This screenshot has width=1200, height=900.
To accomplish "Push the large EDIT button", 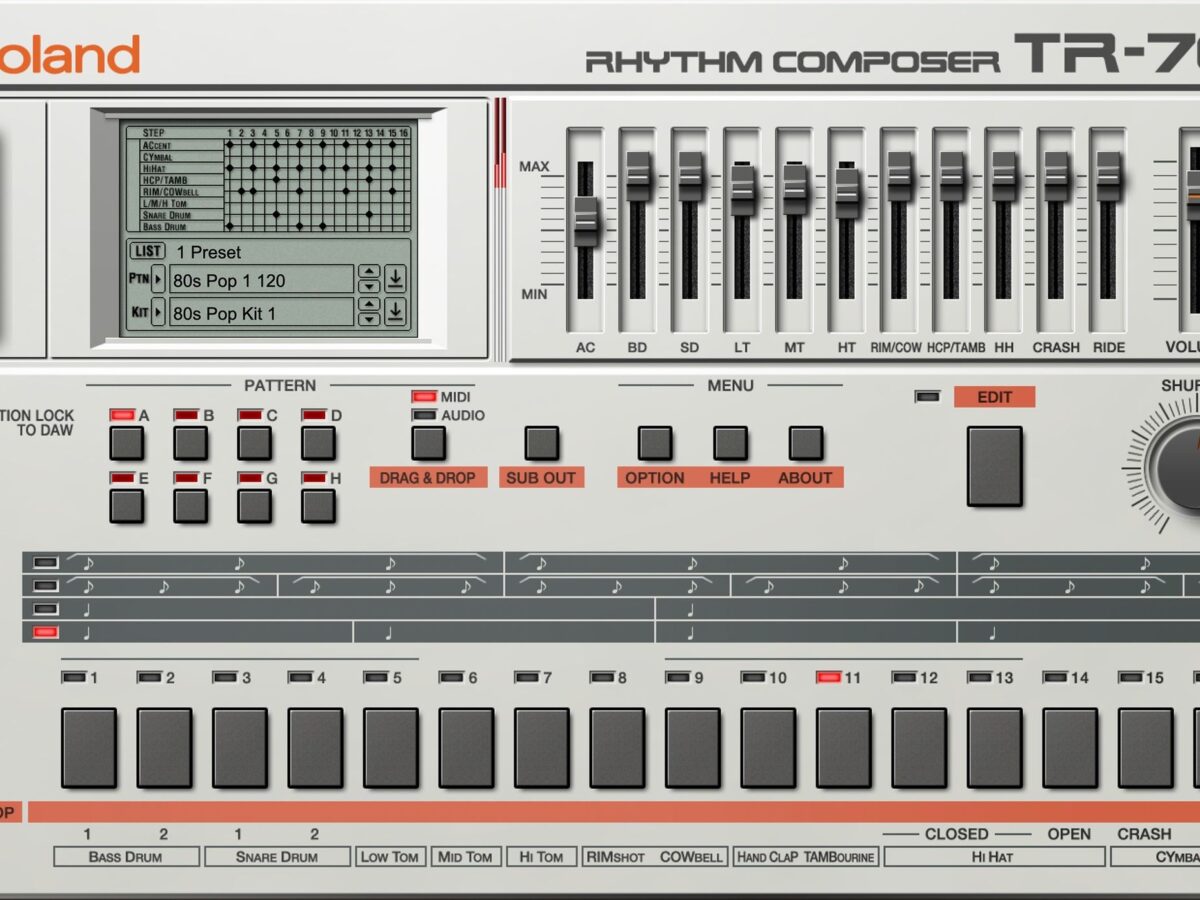I will tap(995, 467).
